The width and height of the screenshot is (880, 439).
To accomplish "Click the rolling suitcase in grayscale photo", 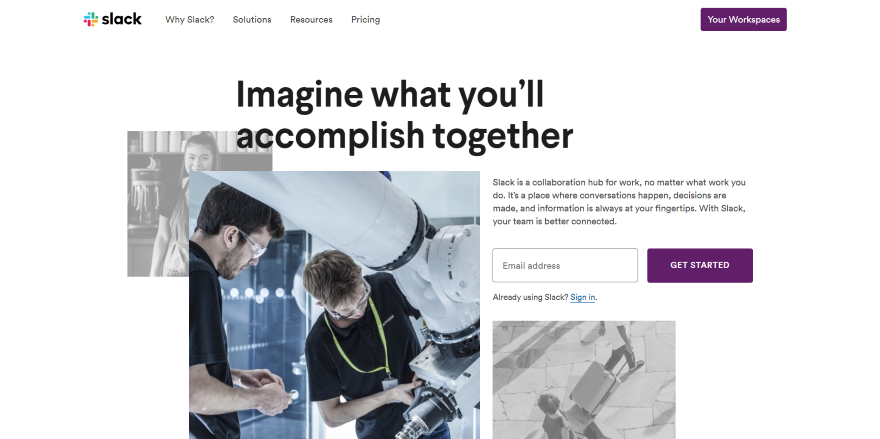I will (594, 382).
